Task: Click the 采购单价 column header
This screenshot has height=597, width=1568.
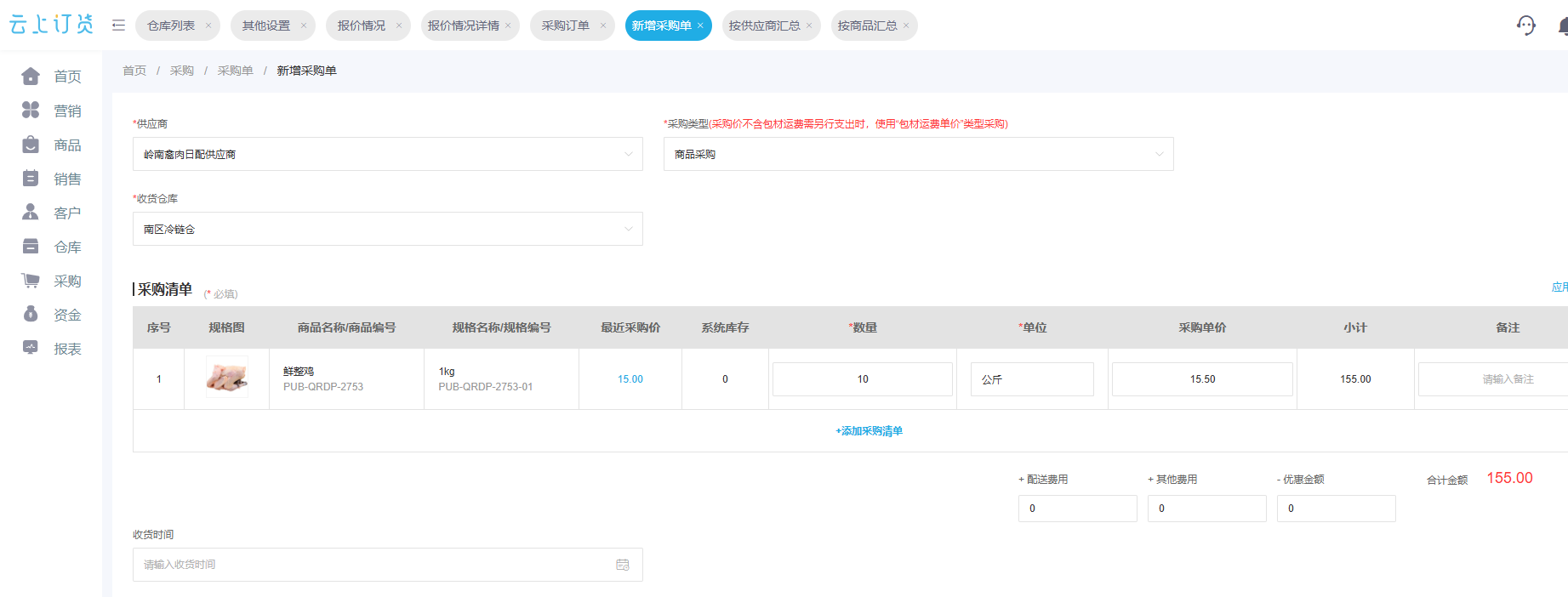Action: coord(1202,327)
